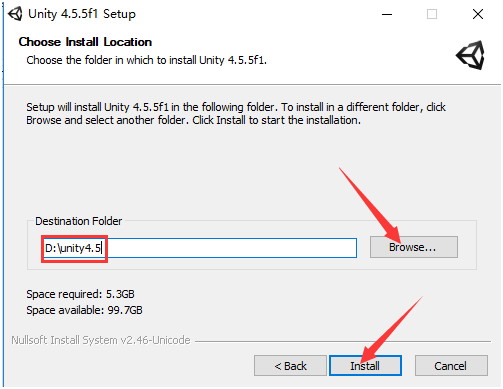Click the Destination Folder group label
The width and height of the screenshot is (503, 389).
click(79, 221)
